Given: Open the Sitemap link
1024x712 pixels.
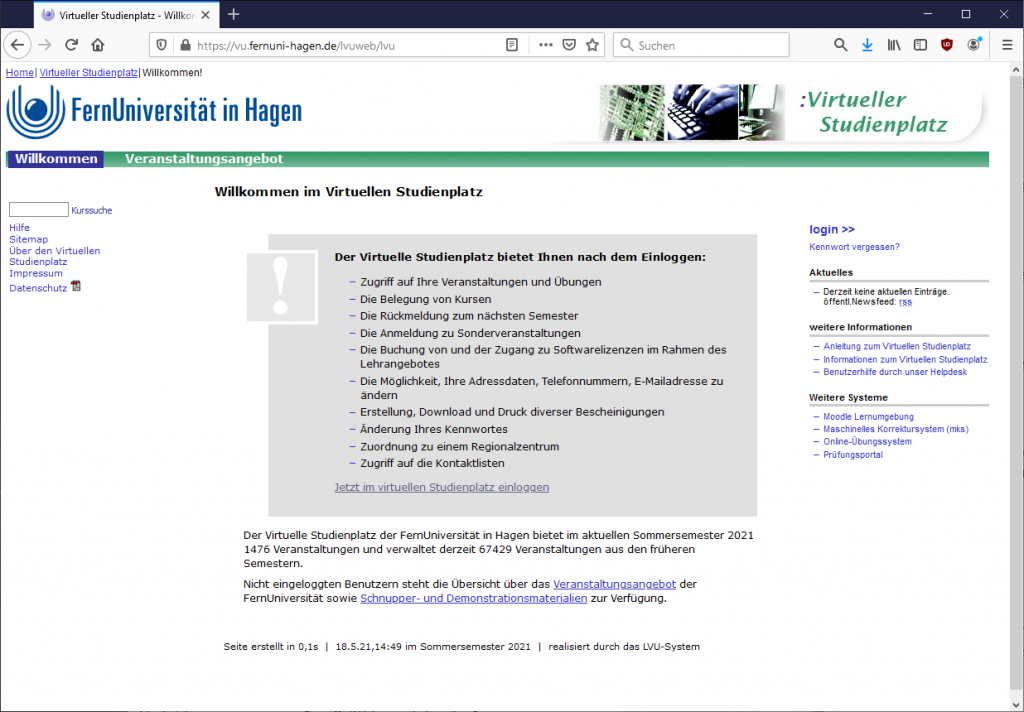Looking at the screenshot, I should (29, 239).
